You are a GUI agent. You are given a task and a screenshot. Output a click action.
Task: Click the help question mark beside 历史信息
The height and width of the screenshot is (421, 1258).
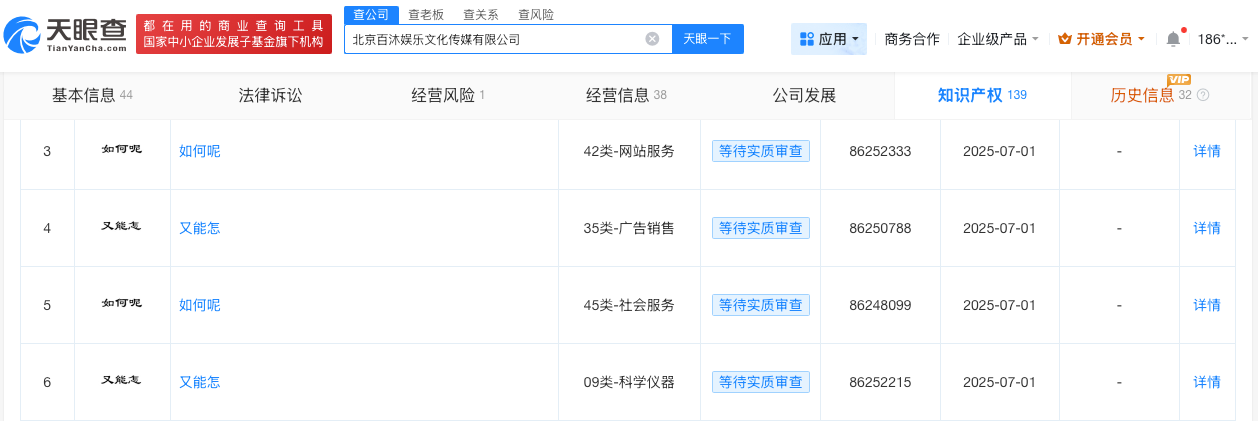coord(1203,96)
